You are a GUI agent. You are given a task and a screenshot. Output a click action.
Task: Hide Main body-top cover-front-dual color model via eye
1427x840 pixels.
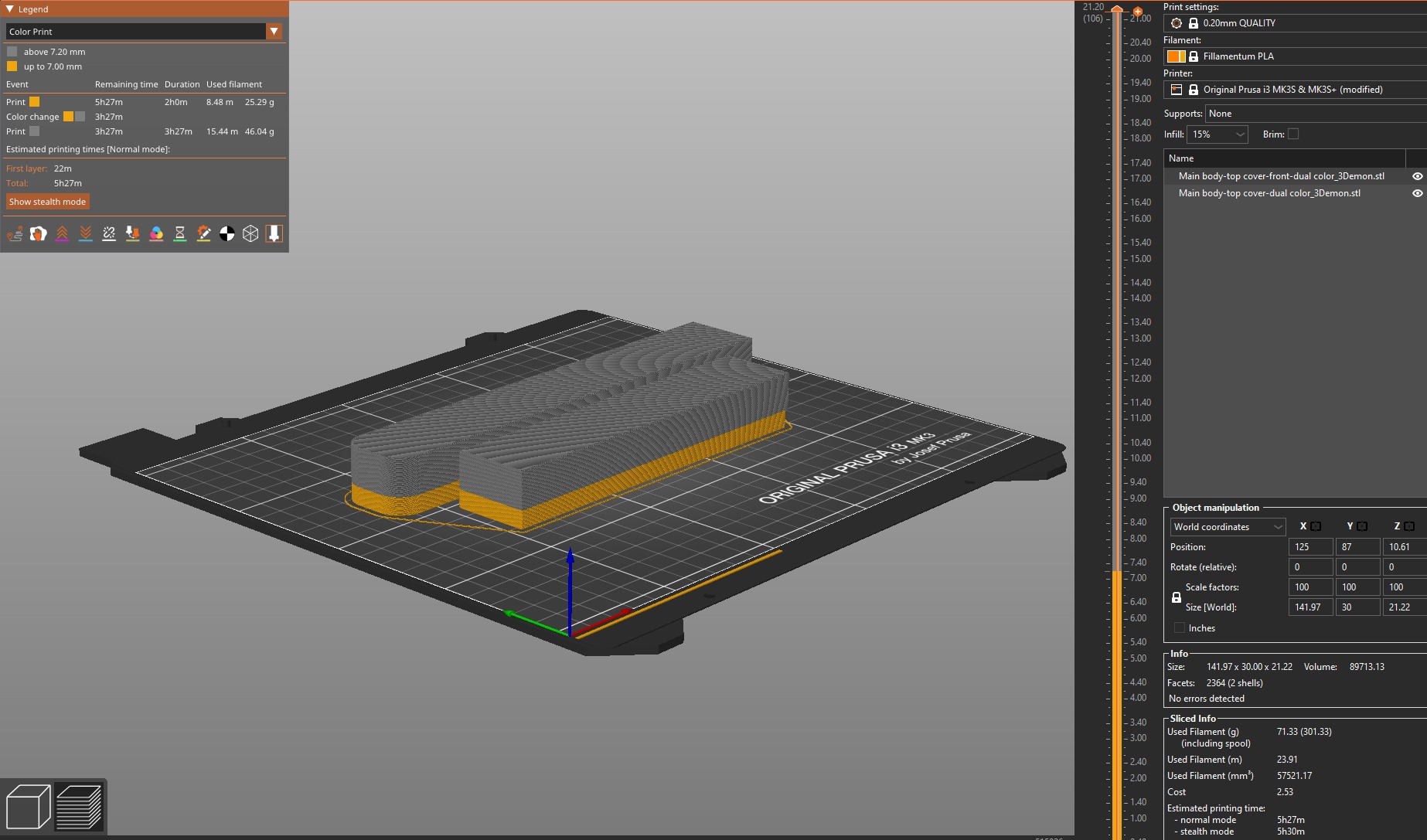coord(1417,176)
